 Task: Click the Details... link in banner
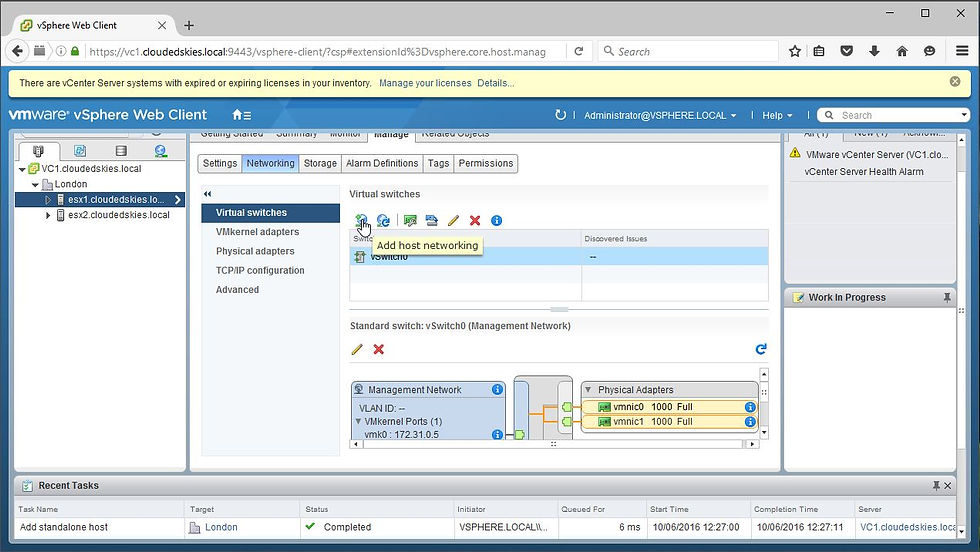coord(496,83)
